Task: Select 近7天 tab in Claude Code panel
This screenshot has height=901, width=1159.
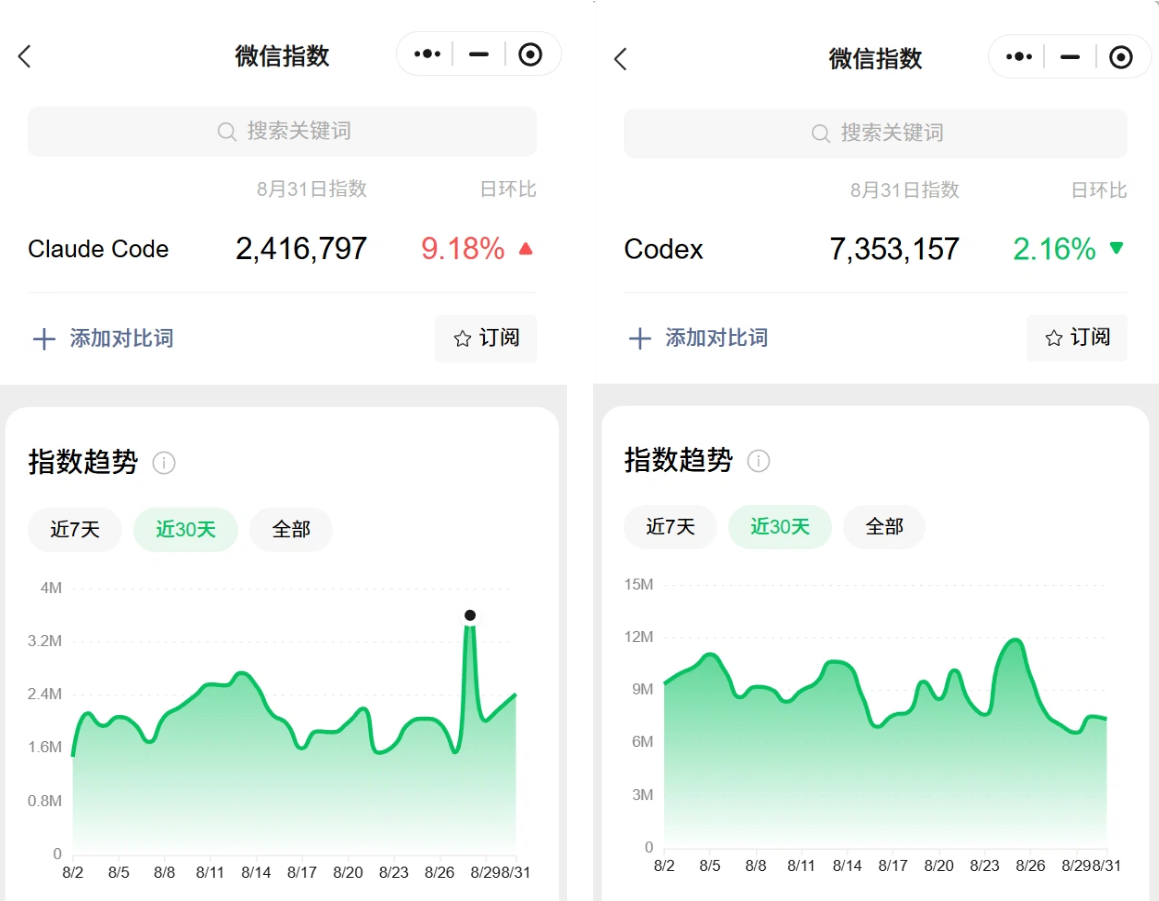Action: (75, 529)
